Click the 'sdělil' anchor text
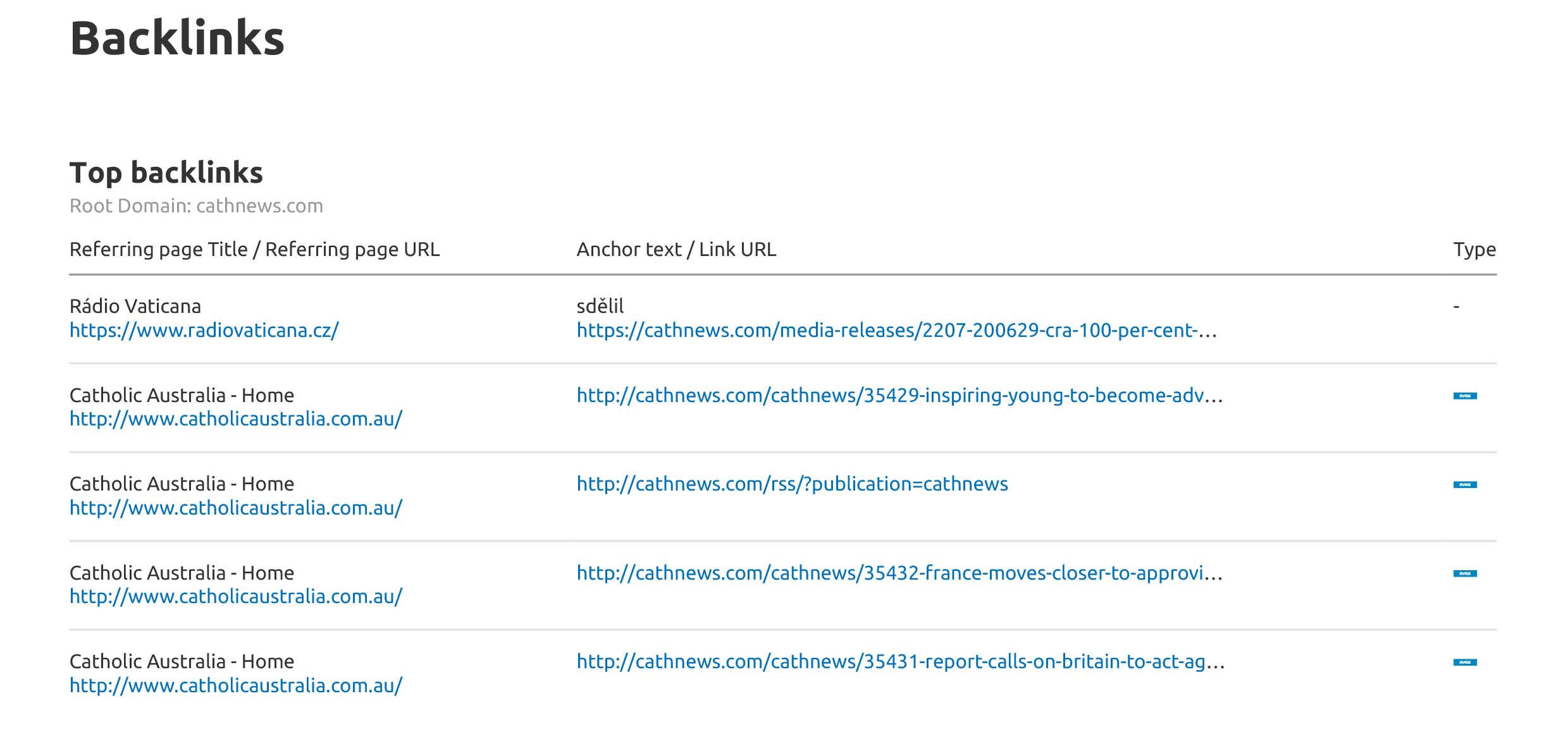The width and height of the screenshot is (1568, 732). click(600, 307)
